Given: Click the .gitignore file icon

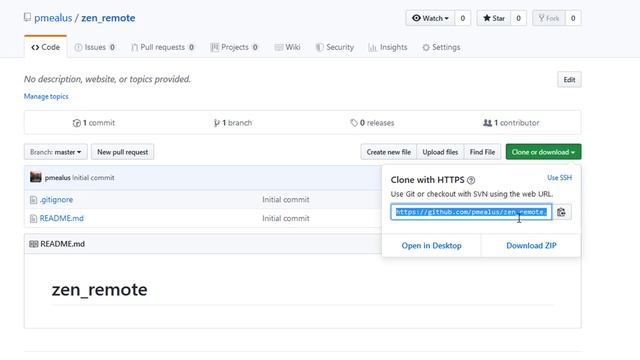Looking at the screenshot, I should pos(33,200).
